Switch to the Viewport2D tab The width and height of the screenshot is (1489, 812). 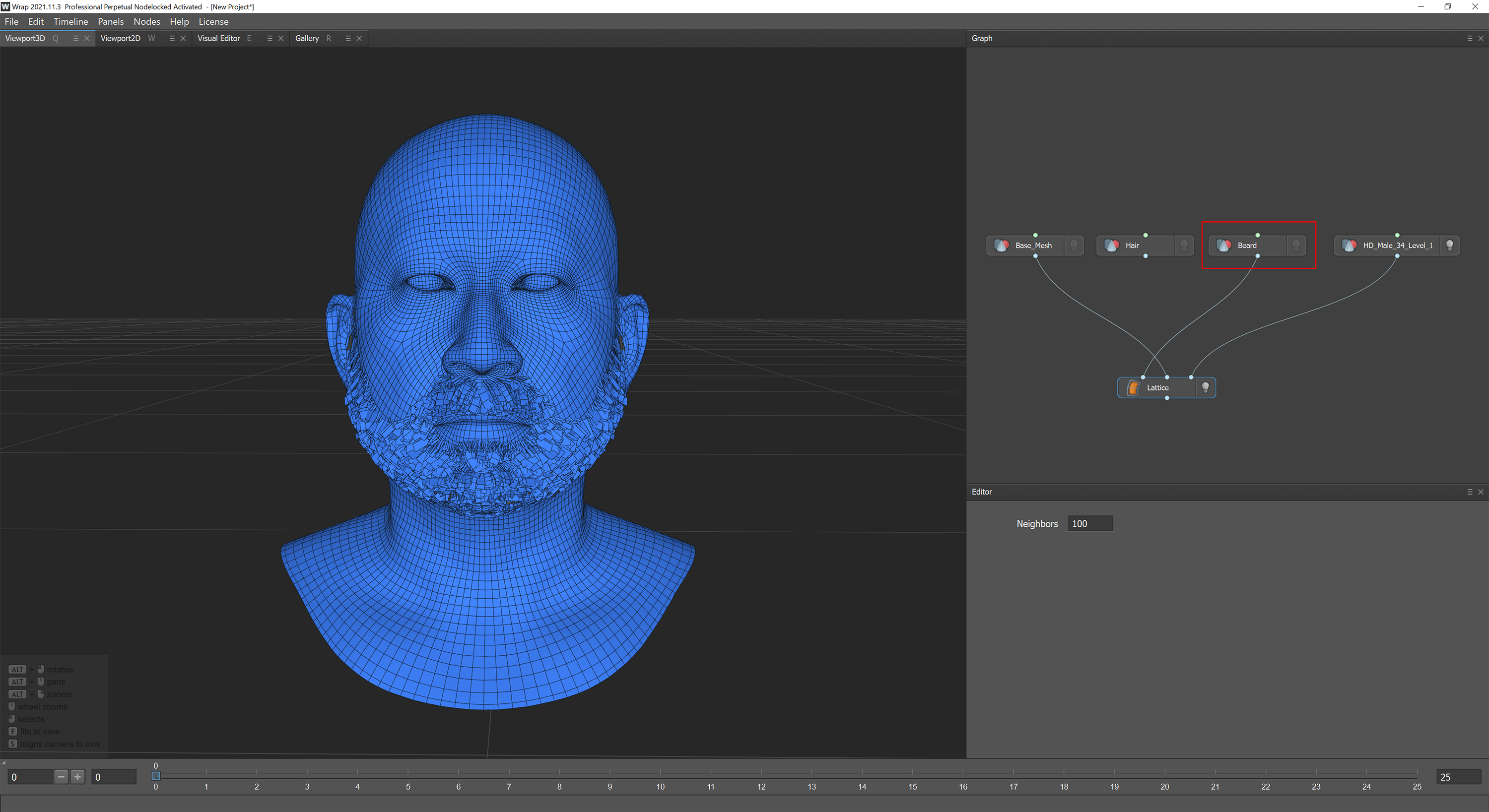click(x=121, y=38)
